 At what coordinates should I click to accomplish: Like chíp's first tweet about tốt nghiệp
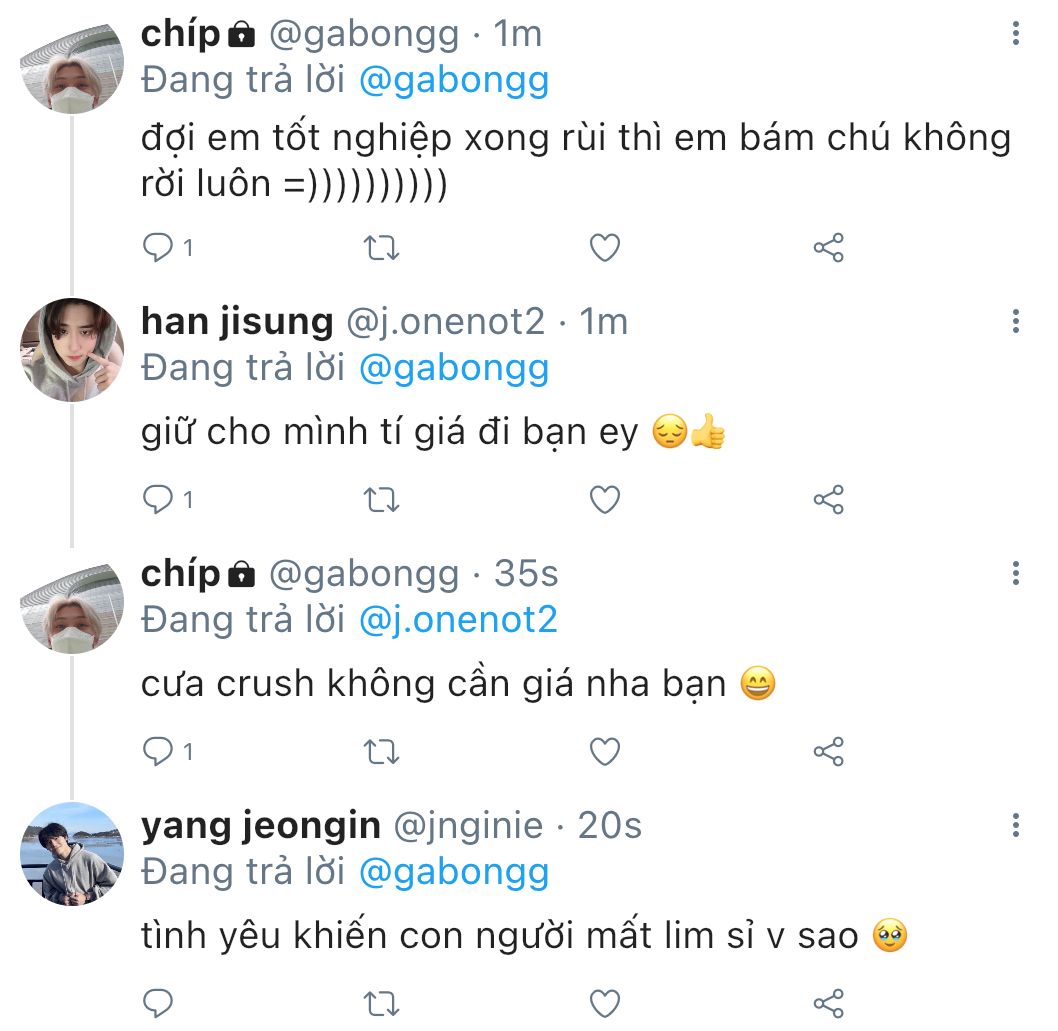click(604, 247)
